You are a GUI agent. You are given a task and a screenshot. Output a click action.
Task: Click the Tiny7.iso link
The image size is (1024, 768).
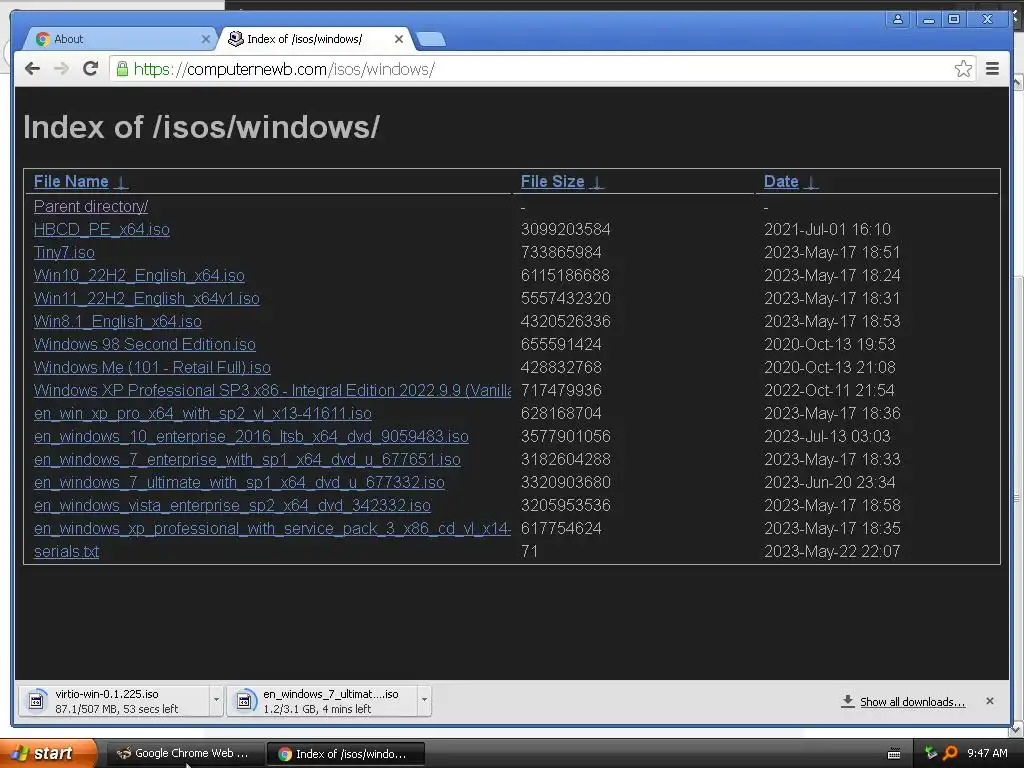point(64,252)
